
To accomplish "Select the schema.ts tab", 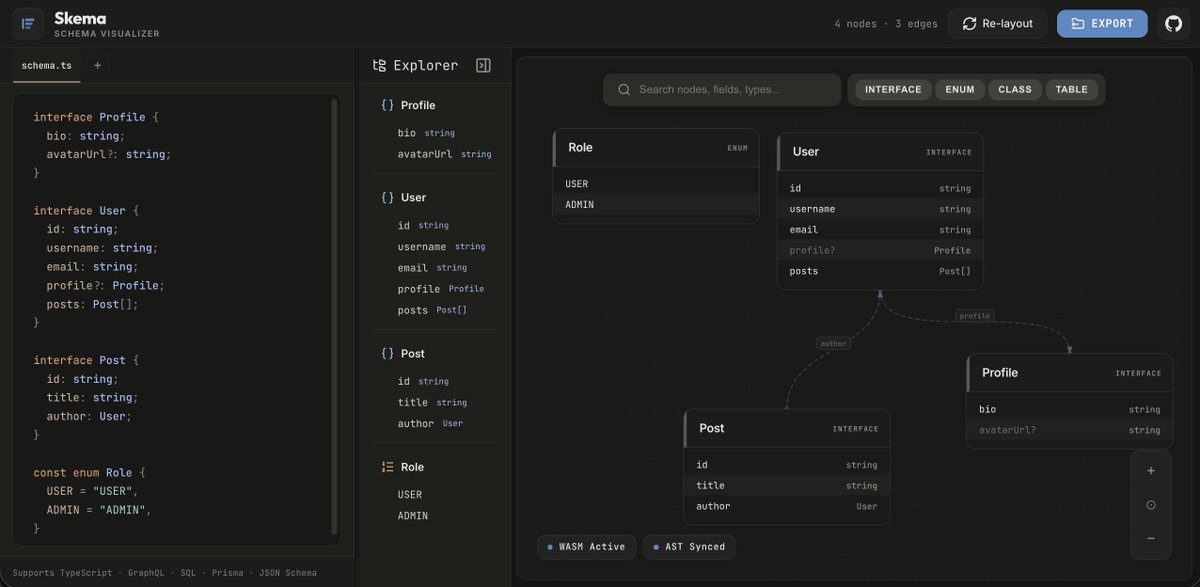I will point(48,65).
